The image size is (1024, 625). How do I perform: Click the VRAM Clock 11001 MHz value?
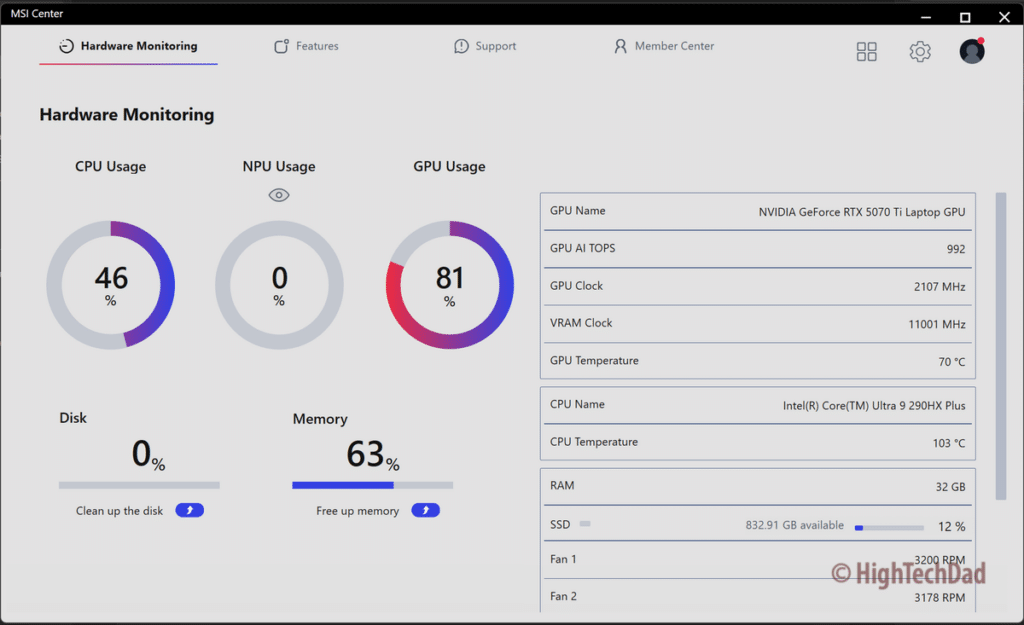pyautogui.click(x=936, y=324)
